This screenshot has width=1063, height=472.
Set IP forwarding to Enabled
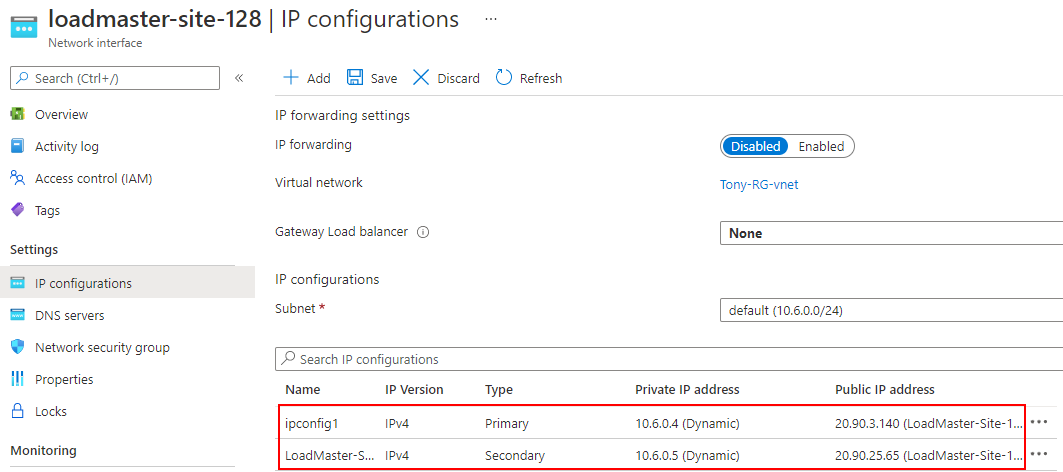point(821,146)
